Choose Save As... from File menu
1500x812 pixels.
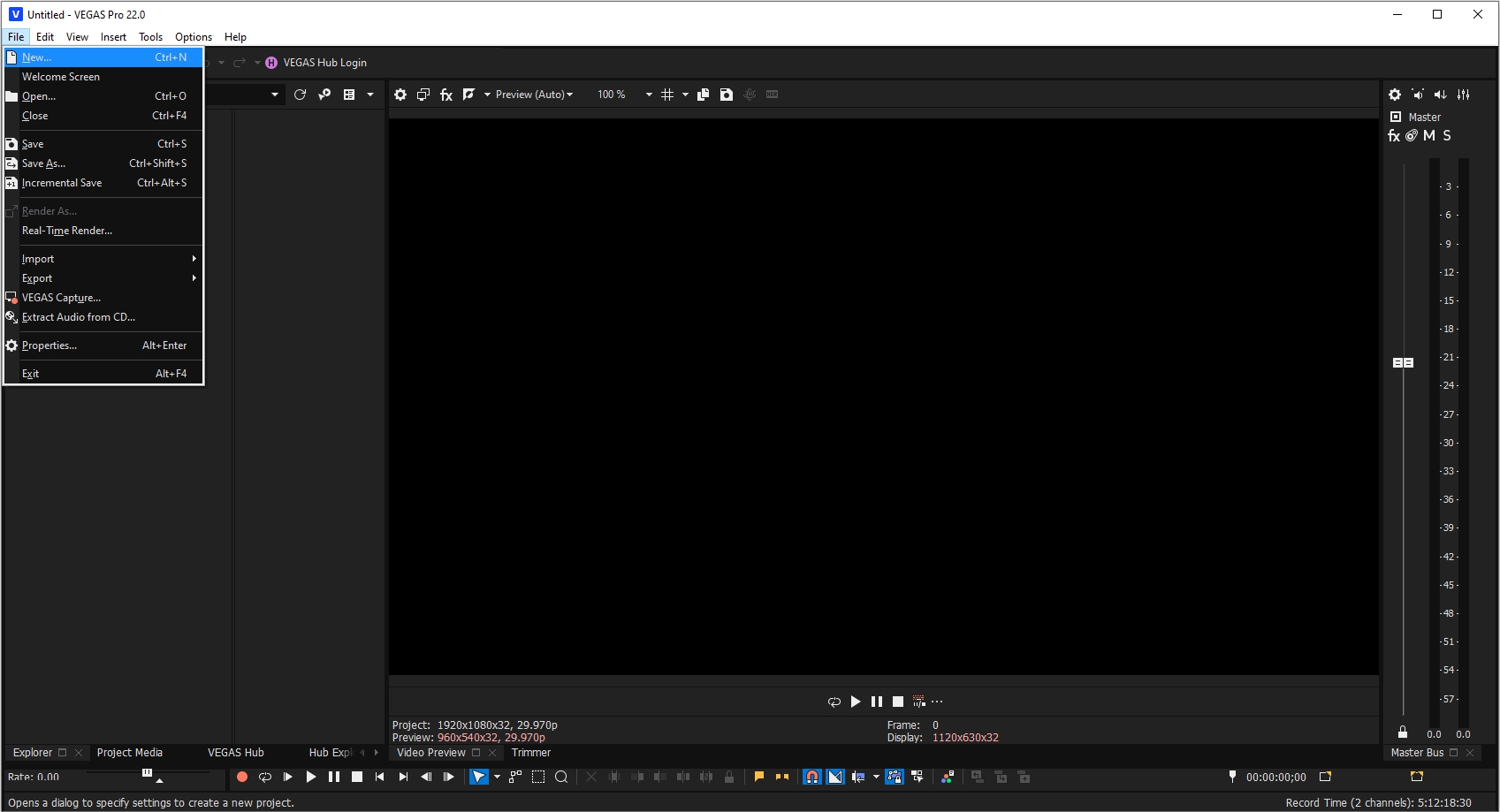click(103, 163)
